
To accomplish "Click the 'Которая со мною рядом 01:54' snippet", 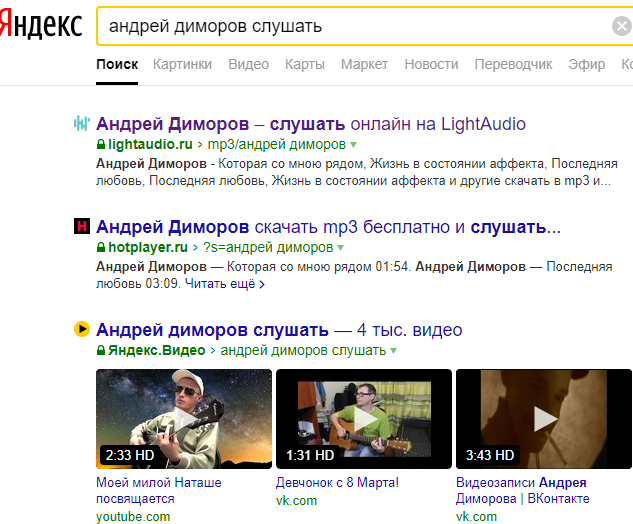I will click(318, 266).
